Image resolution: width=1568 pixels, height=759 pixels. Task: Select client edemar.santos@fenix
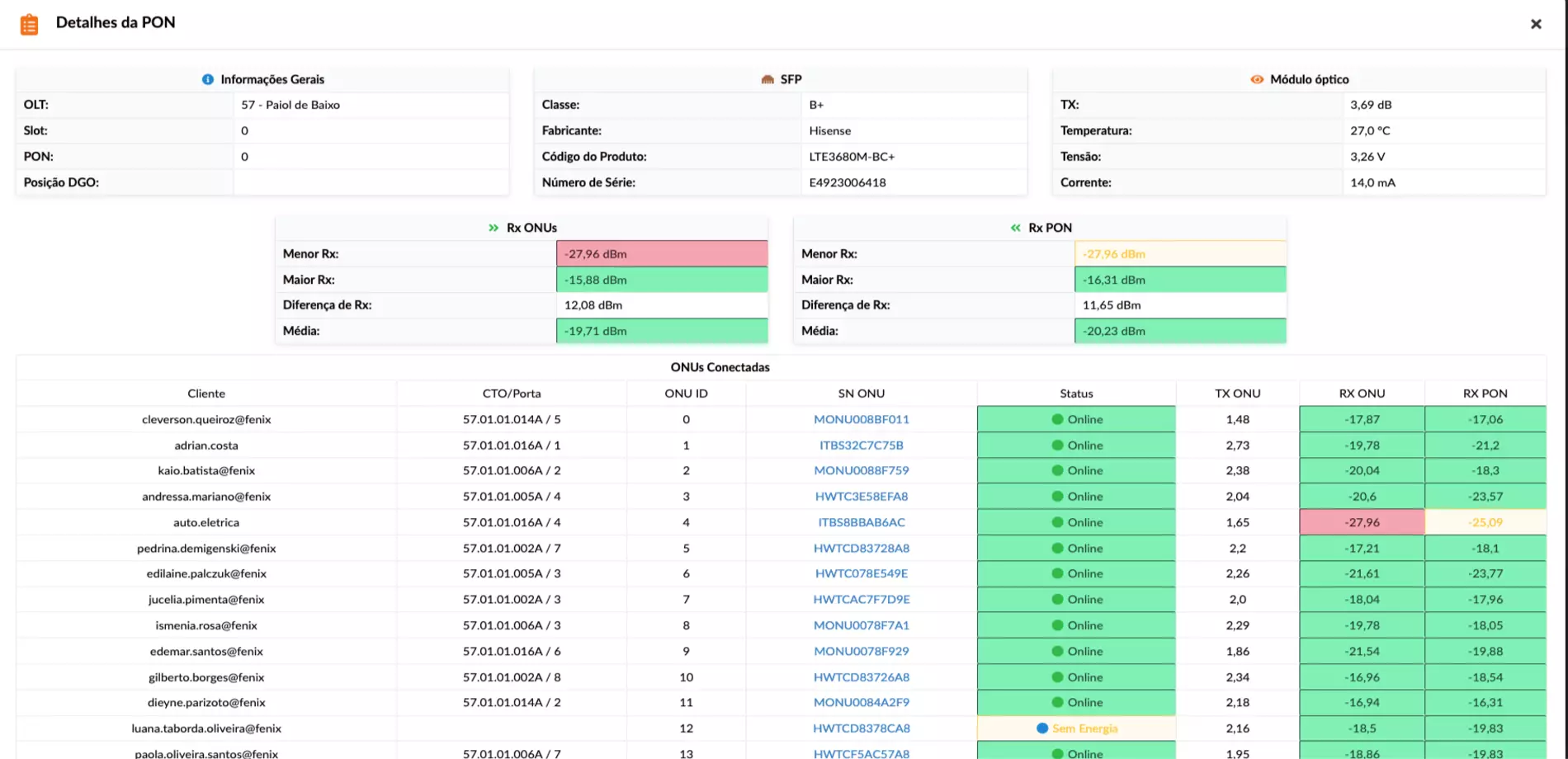pos(206,651)
